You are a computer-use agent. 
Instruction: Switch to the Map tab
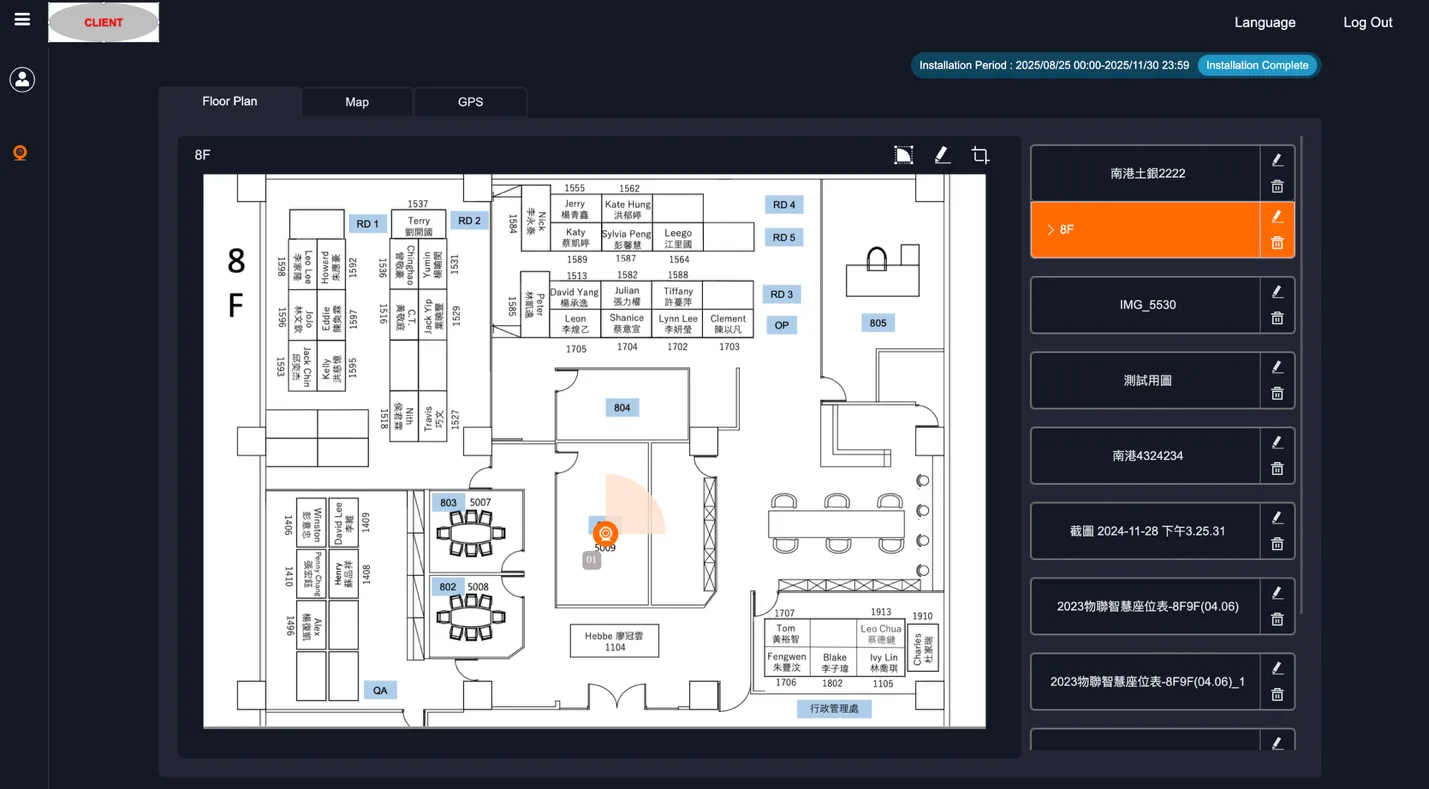point(356,101)
